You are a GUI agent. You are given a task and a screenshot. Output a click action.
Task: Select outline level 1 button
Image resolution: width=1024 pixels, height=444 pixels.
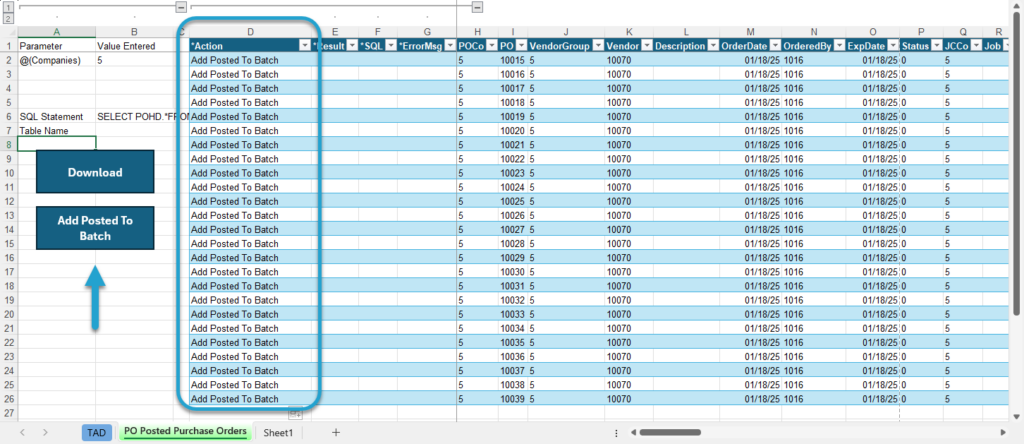tap(8, 7)
